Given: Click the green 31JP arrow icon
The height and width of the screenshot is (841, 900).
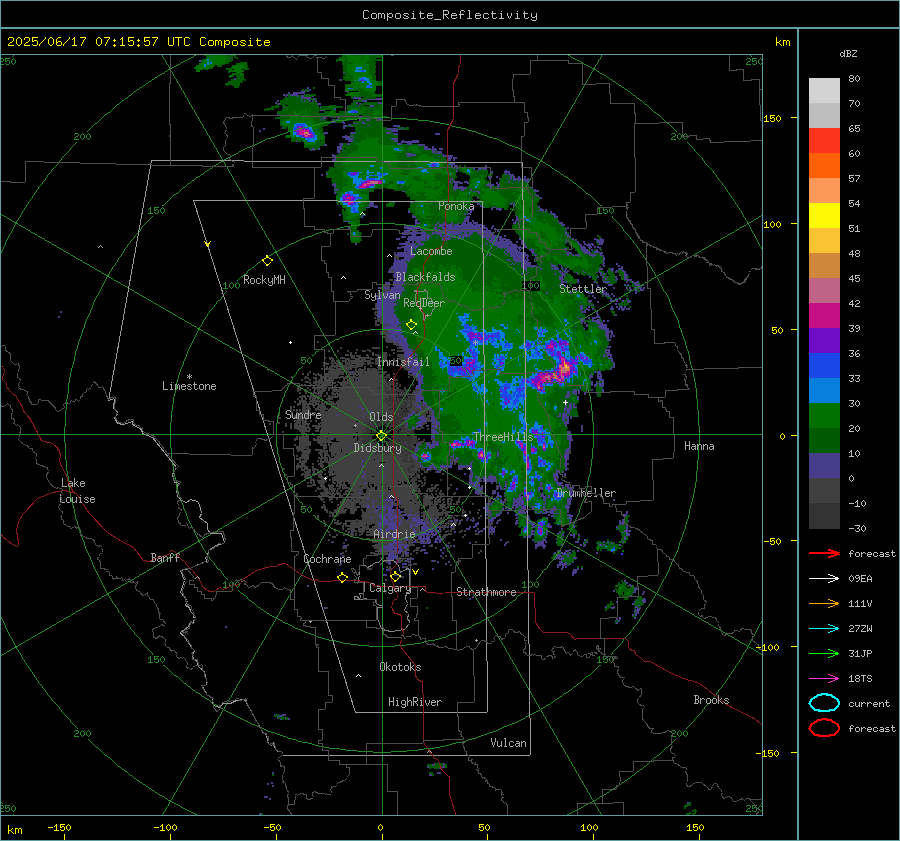Looking at the screenshot, I should pos(824,653).
